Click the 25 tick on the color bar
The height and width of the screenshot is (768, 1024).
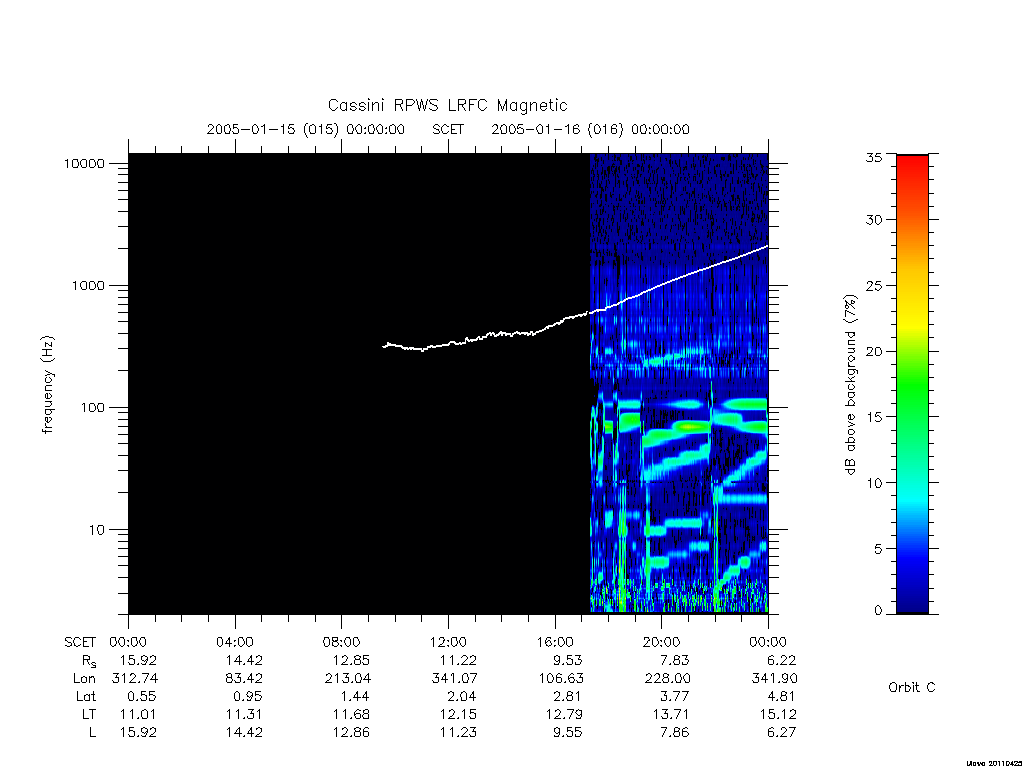point(874,285)
